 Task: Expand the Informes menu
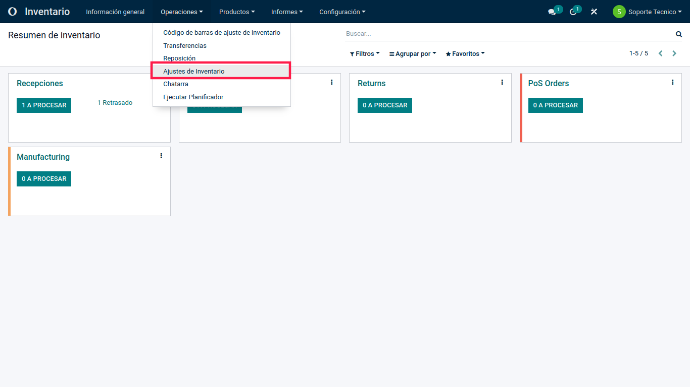coord(287,12)
